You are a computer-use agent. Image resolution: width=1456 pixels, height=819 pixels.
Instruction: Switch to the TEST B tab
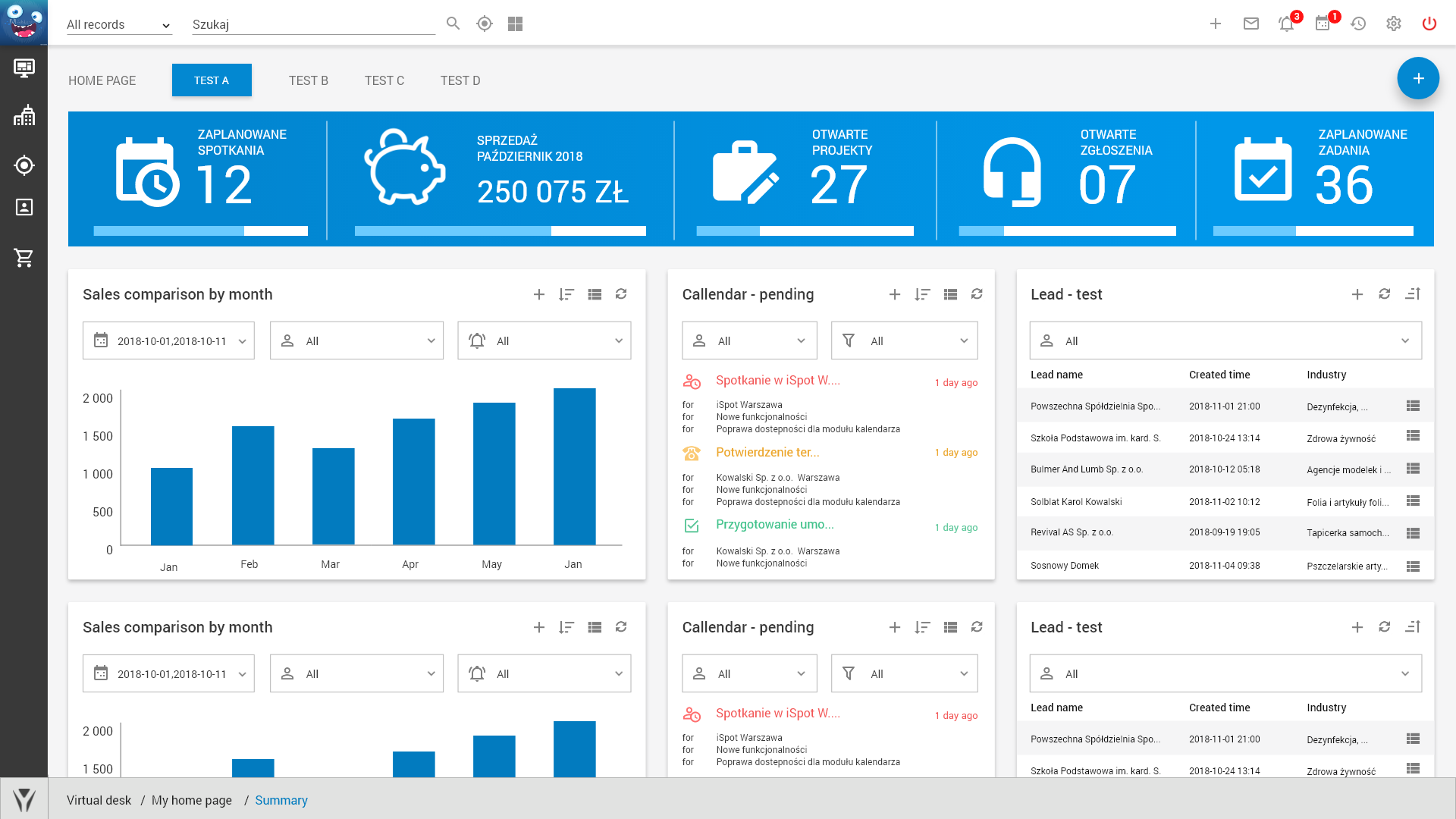[308, 80]
